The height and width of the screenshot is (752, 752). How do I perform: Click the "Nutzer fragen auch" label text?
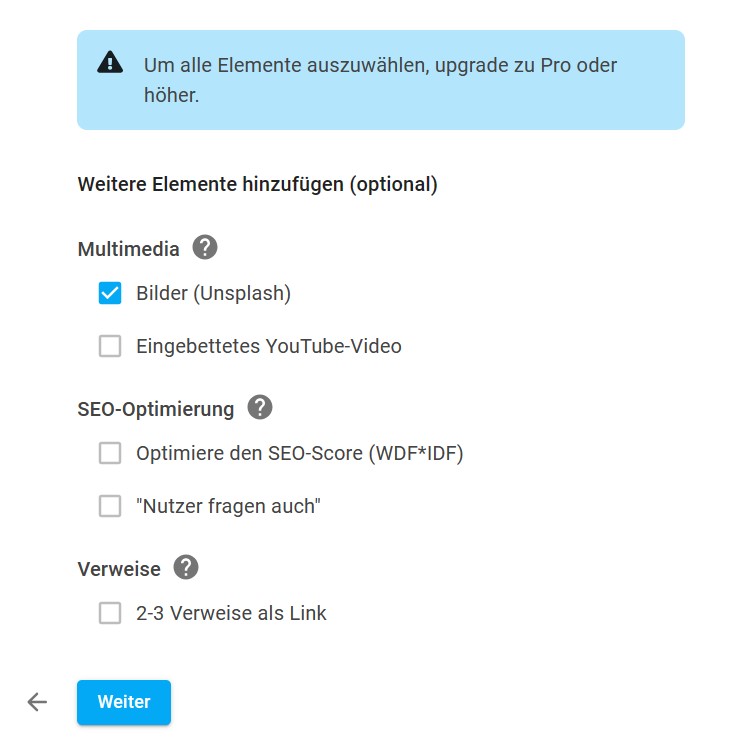click(x=227, y=506)
